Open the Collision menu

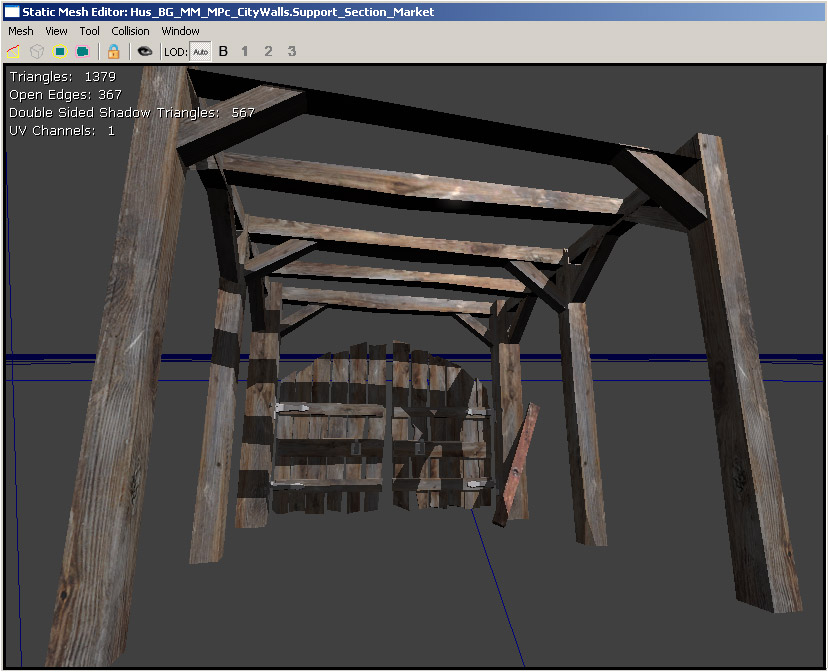130,31
